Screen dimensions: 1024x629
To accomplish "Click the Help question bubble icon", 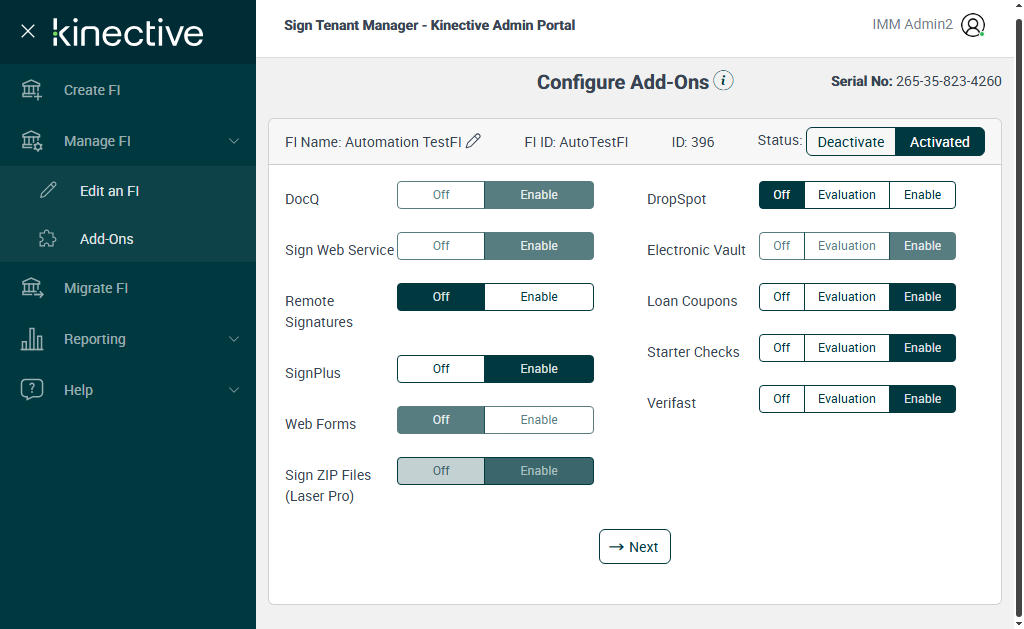I will tap(31, 390).
